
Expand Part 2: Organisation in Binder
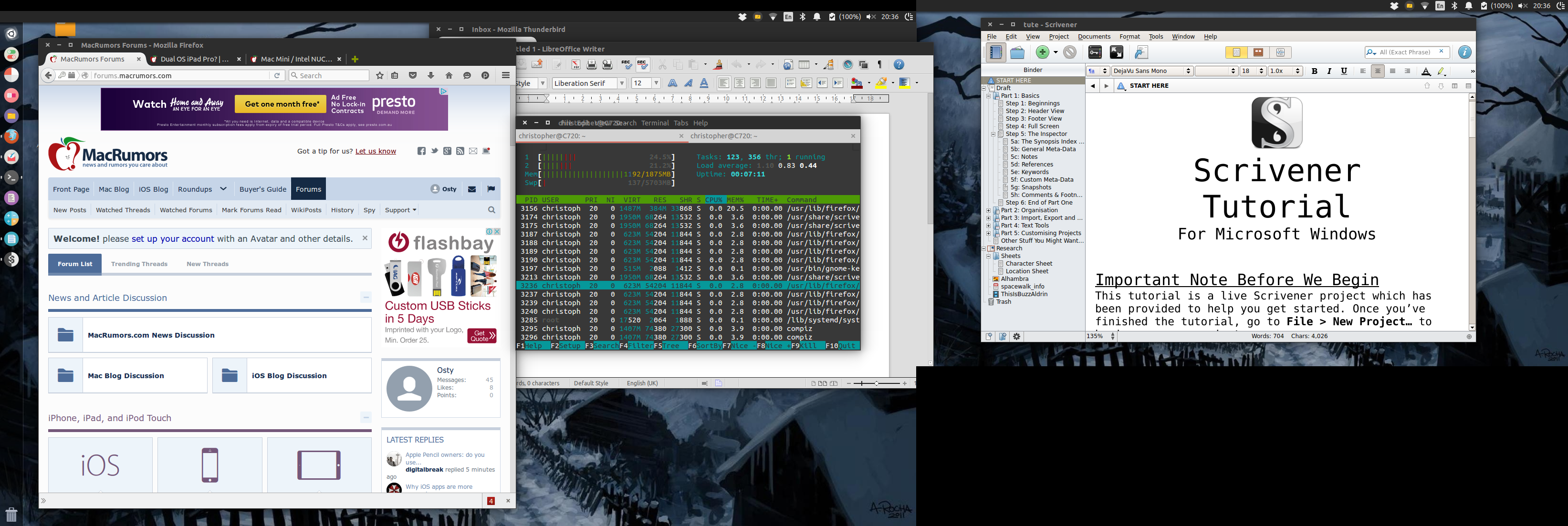989,210
